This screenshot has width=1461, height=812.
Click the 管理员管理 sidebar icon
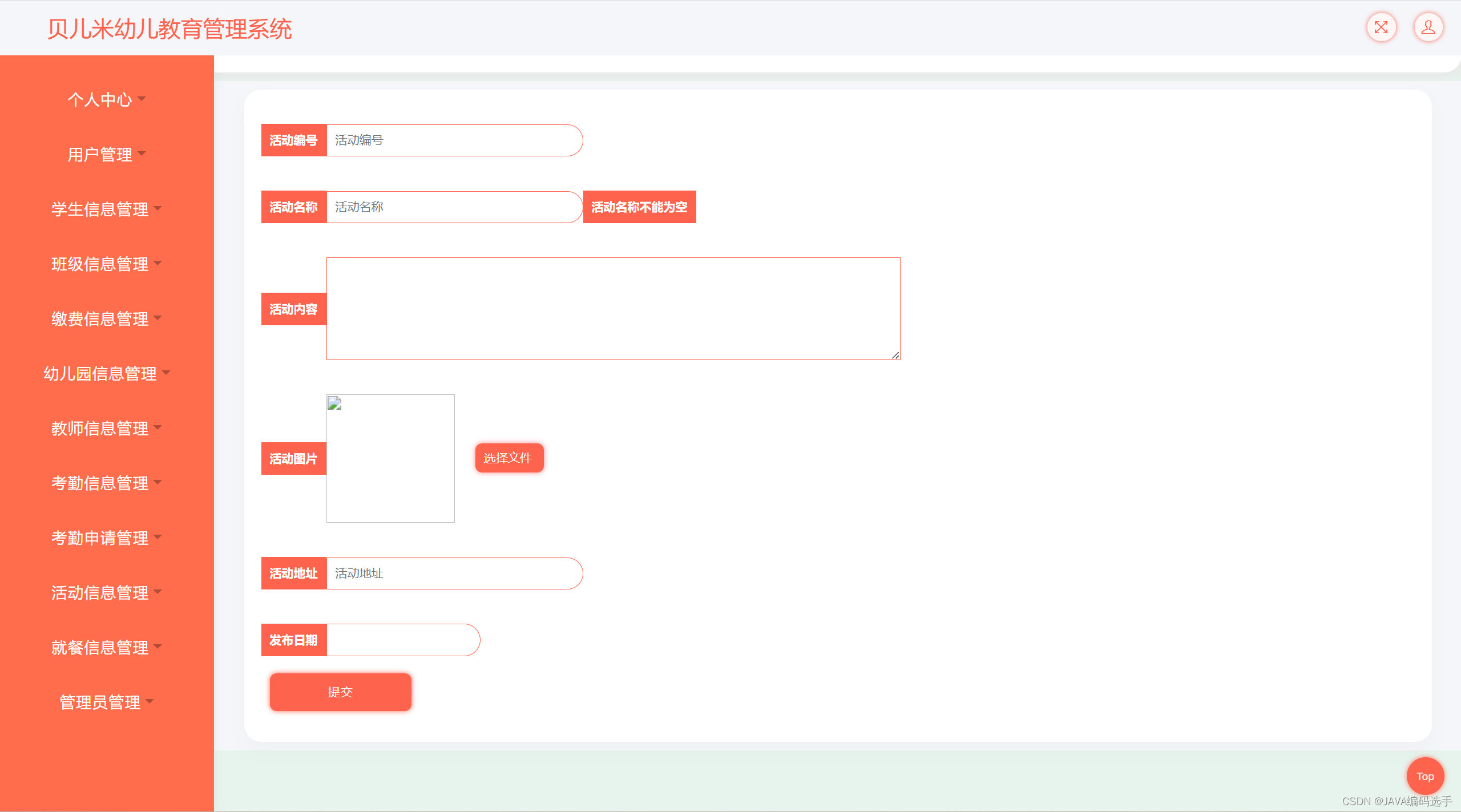(x=106, y=700)
